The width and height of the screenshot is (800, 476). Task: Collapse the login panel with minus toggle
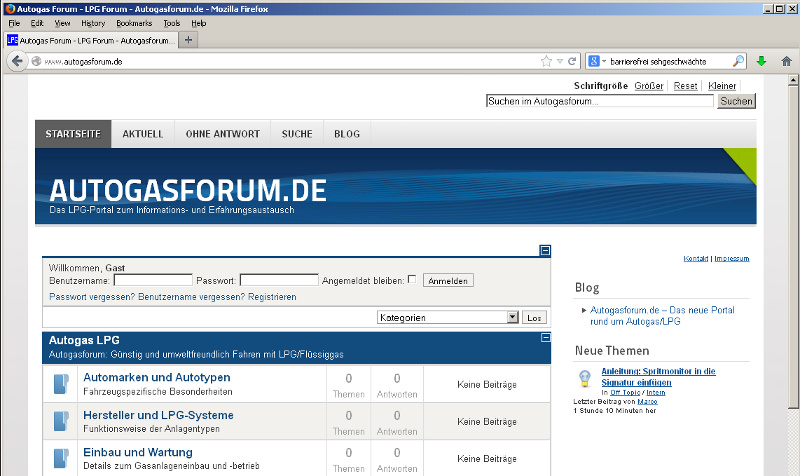(545, 251)
